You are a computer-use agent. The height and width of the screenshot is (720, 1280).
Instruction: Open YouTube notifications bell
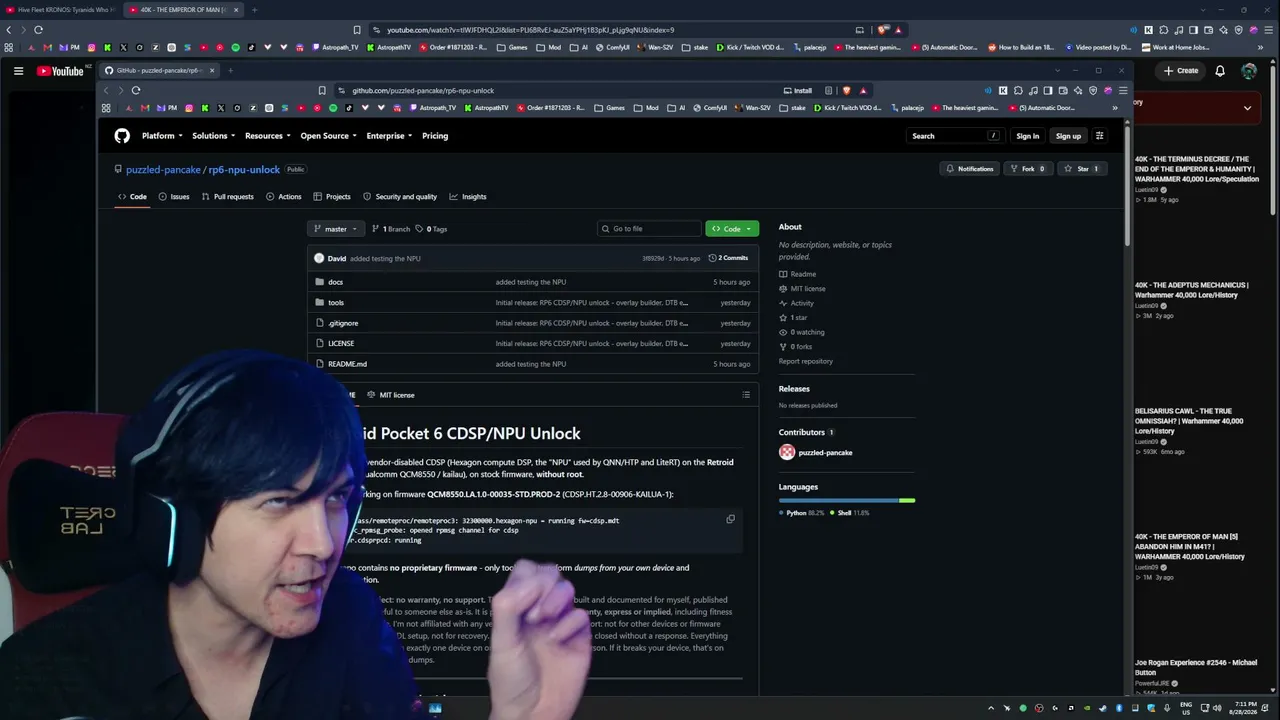tap(1220, 71)
